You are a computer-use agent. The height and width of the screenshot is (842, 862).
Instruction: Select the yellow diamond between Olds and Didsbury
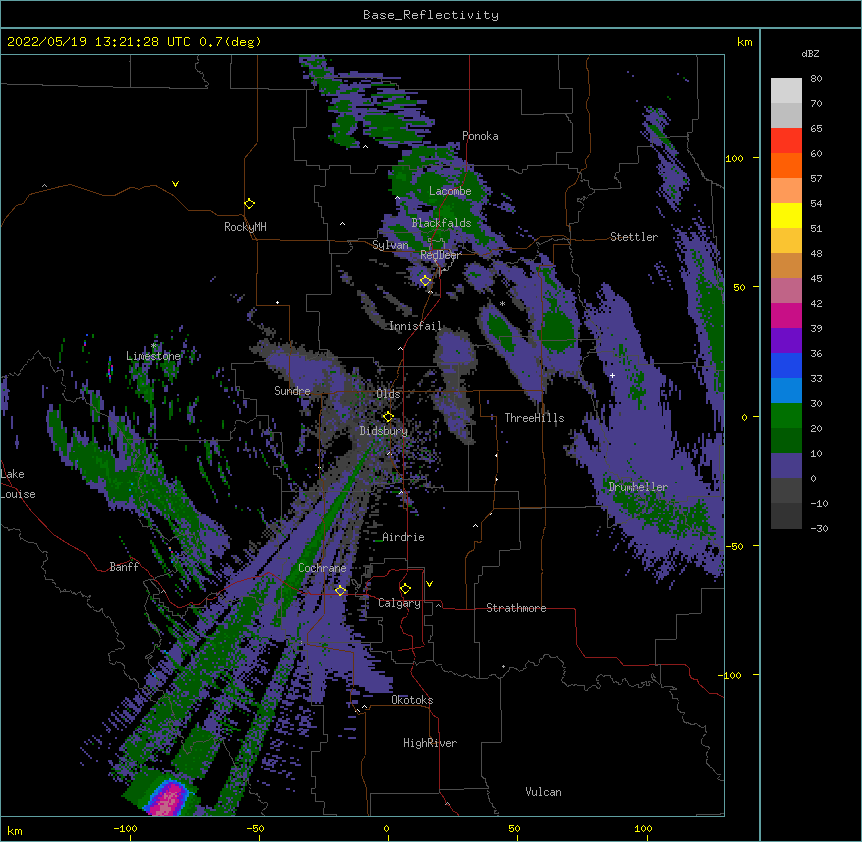pos(388,417)
